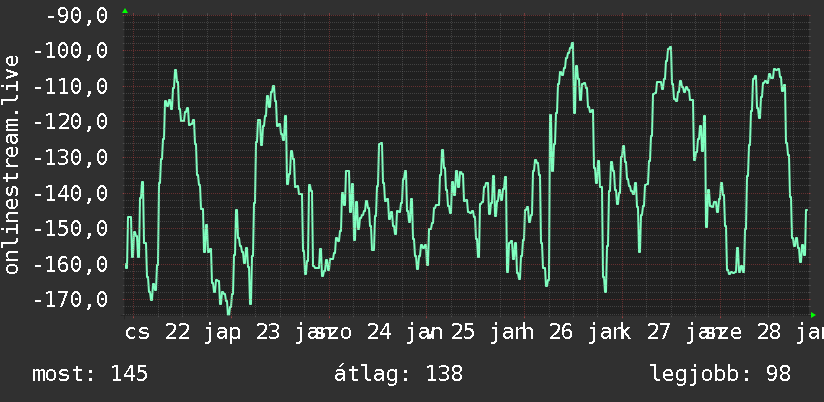Click the x-axis date label '25 jan'
This screenshot has height=402, width=824.
click(490, 333)
